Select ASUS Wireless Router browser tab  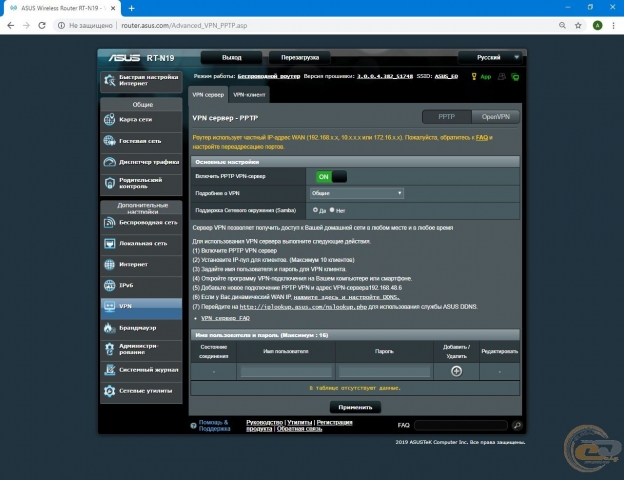61,8
